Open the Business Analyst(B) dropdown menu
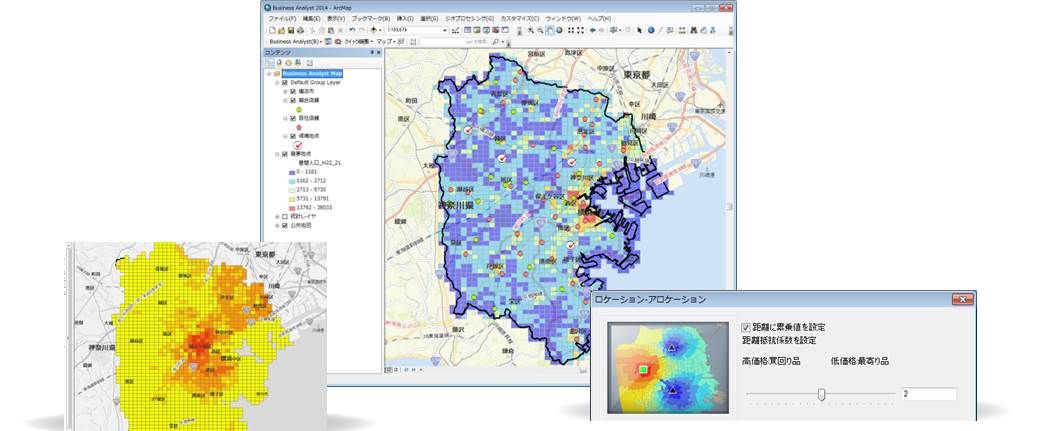Image resolution: width=1039 pixels, height=431 pixels. 296,42
